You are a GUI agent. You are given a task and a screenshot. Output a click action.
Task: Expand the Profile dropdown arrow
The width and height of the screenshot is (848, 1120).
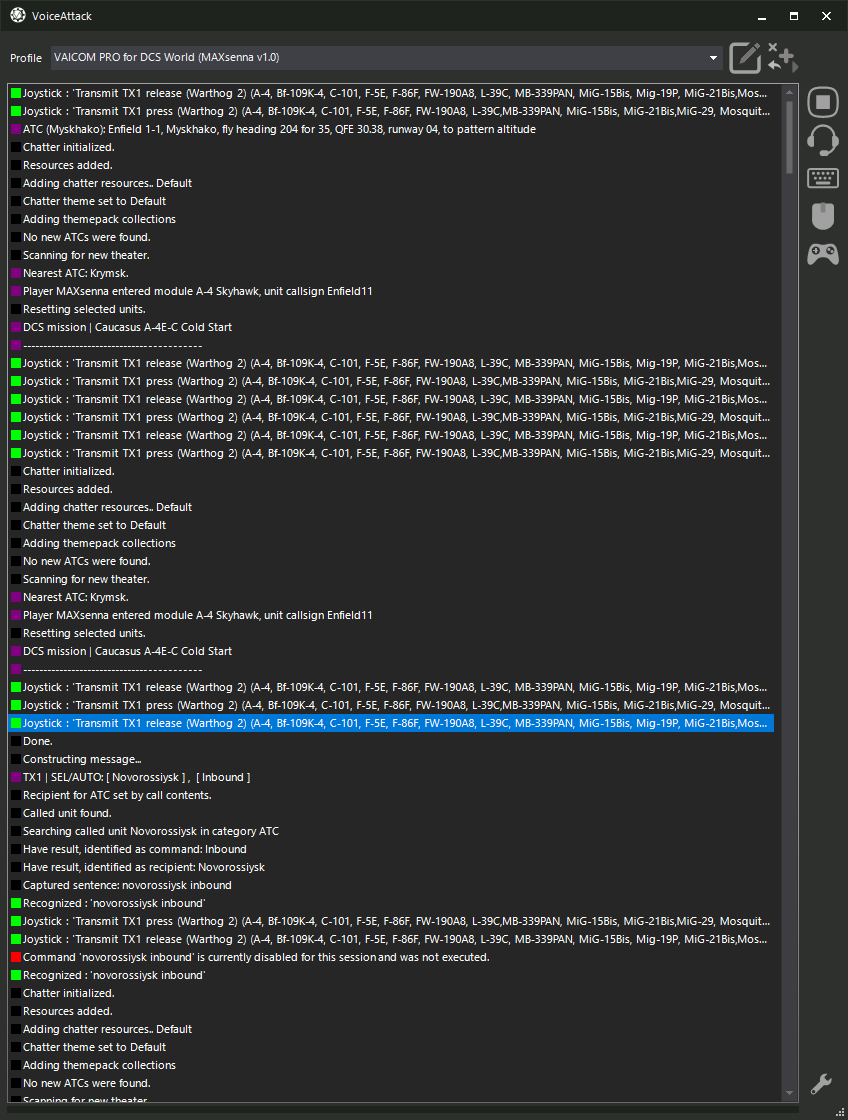713,58
